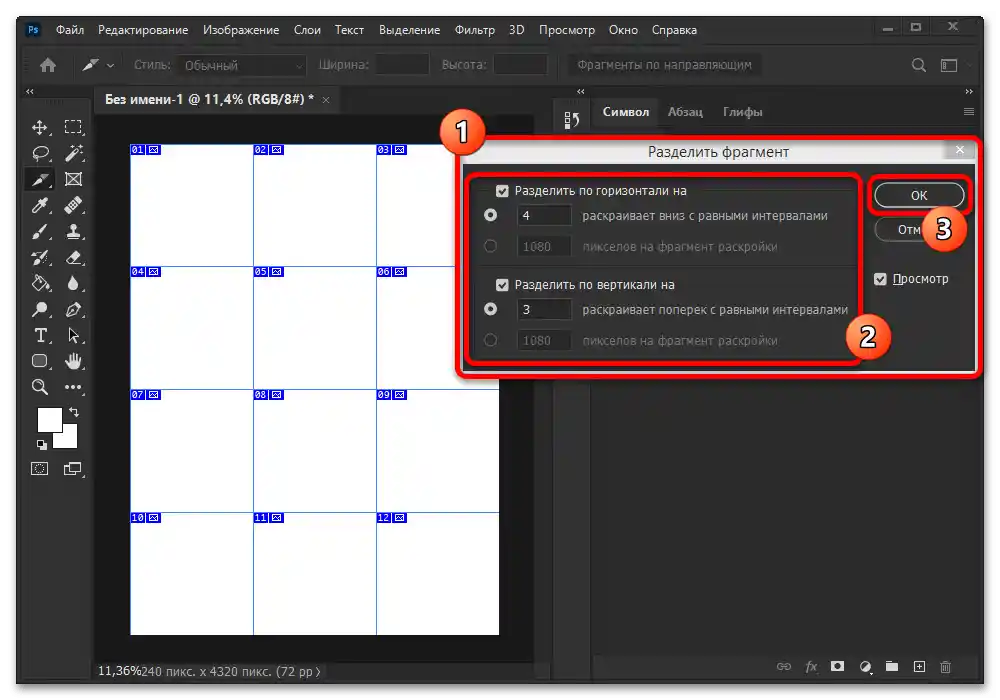Screen dimensions: 1000x700
Task: Open the Файл menu
Action: click(x=70, y=30)
